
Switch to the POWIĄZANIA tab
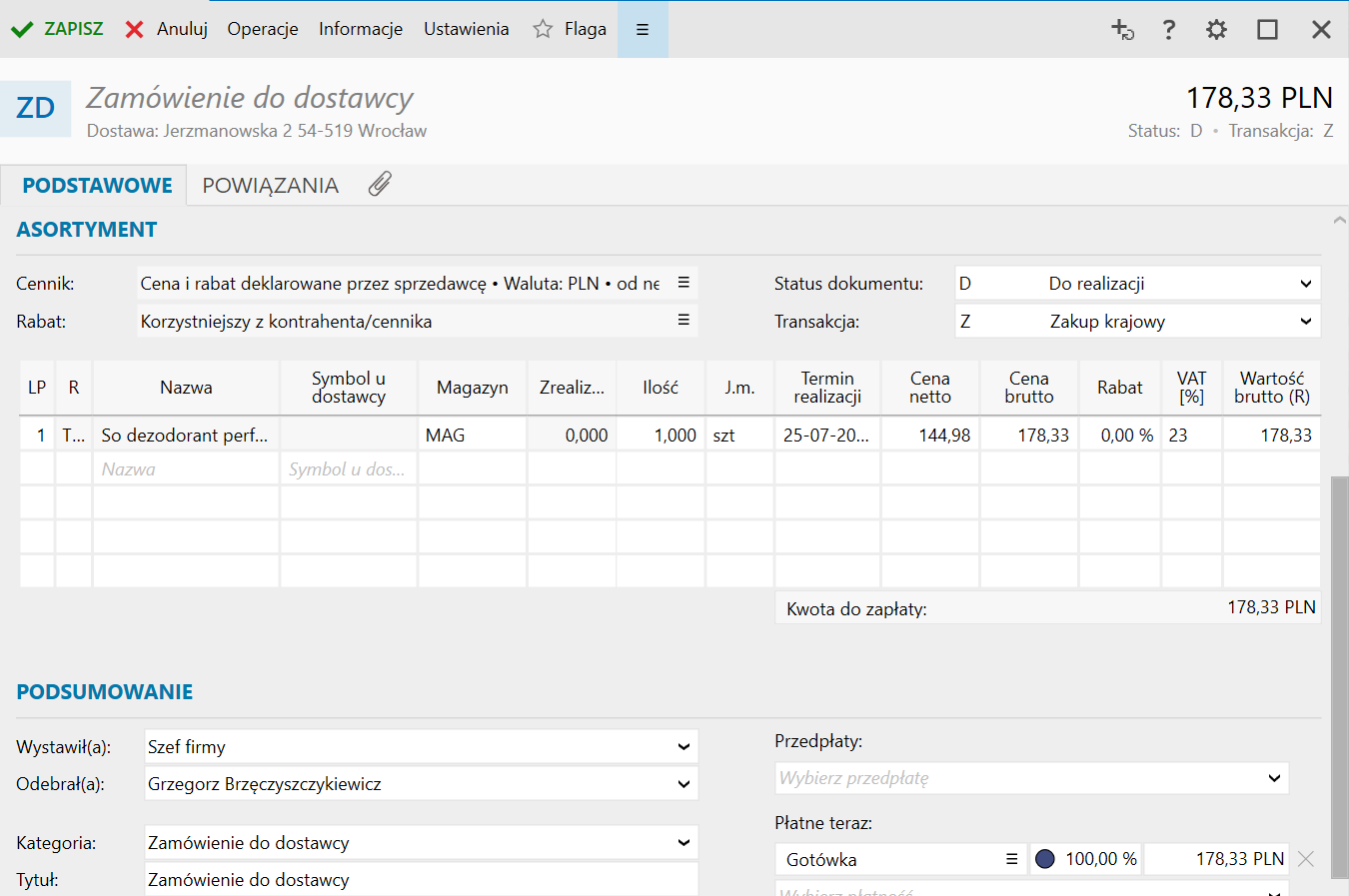[270, 186]
